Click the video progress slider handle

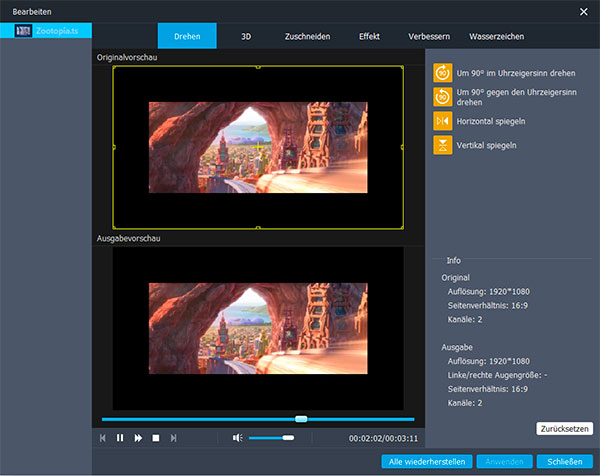coord(301,419)
